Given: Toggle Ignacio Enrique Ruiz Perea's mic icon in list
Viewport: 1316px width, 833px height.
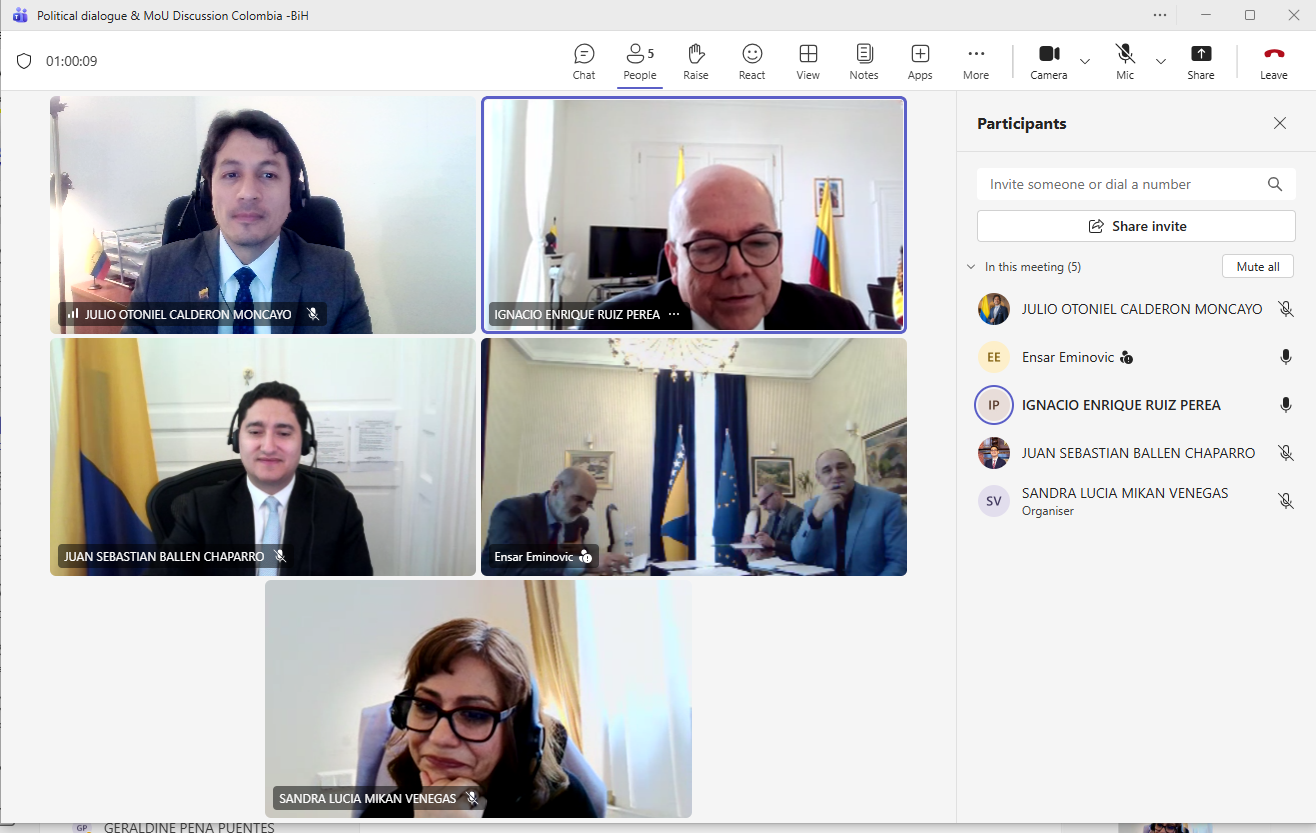Looking at the screenshot, I should (1286, 405).
